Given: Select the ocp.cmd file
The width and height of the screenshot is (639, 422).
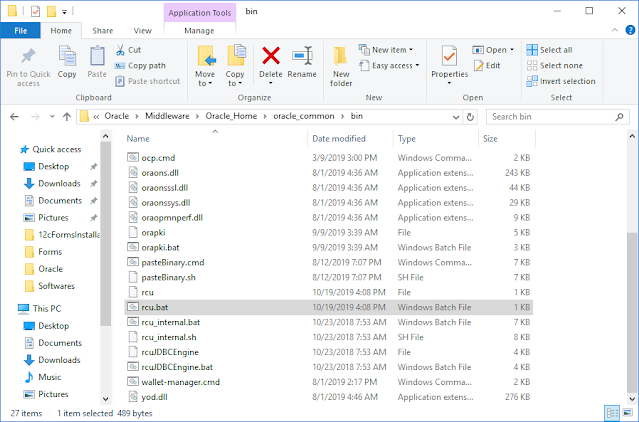Looking at the screenshot, I should tap(328, 158).
